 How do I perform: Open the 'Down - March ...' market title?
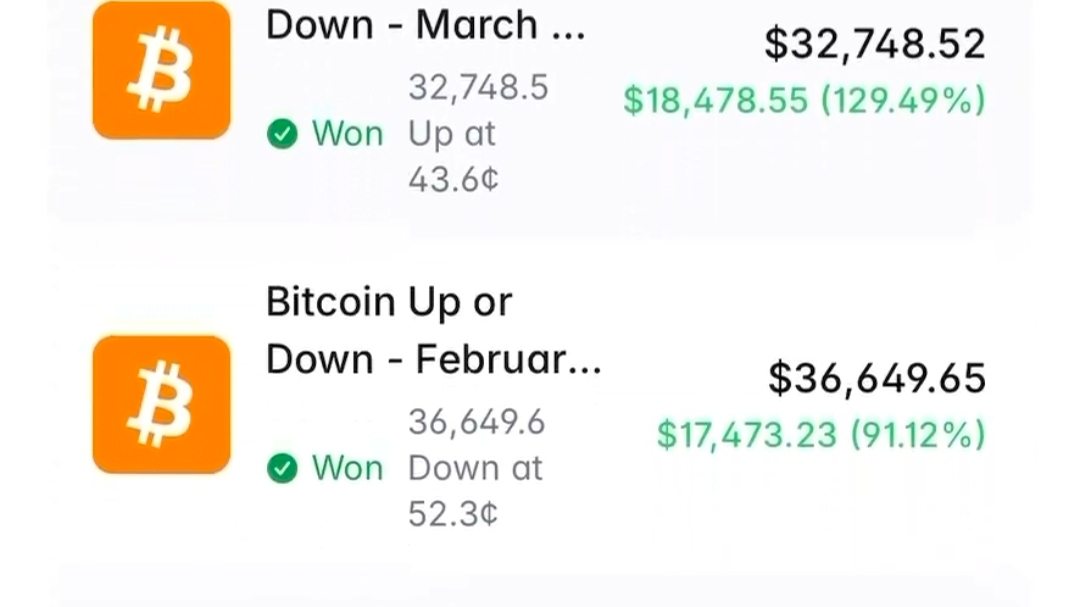[425, 25]
